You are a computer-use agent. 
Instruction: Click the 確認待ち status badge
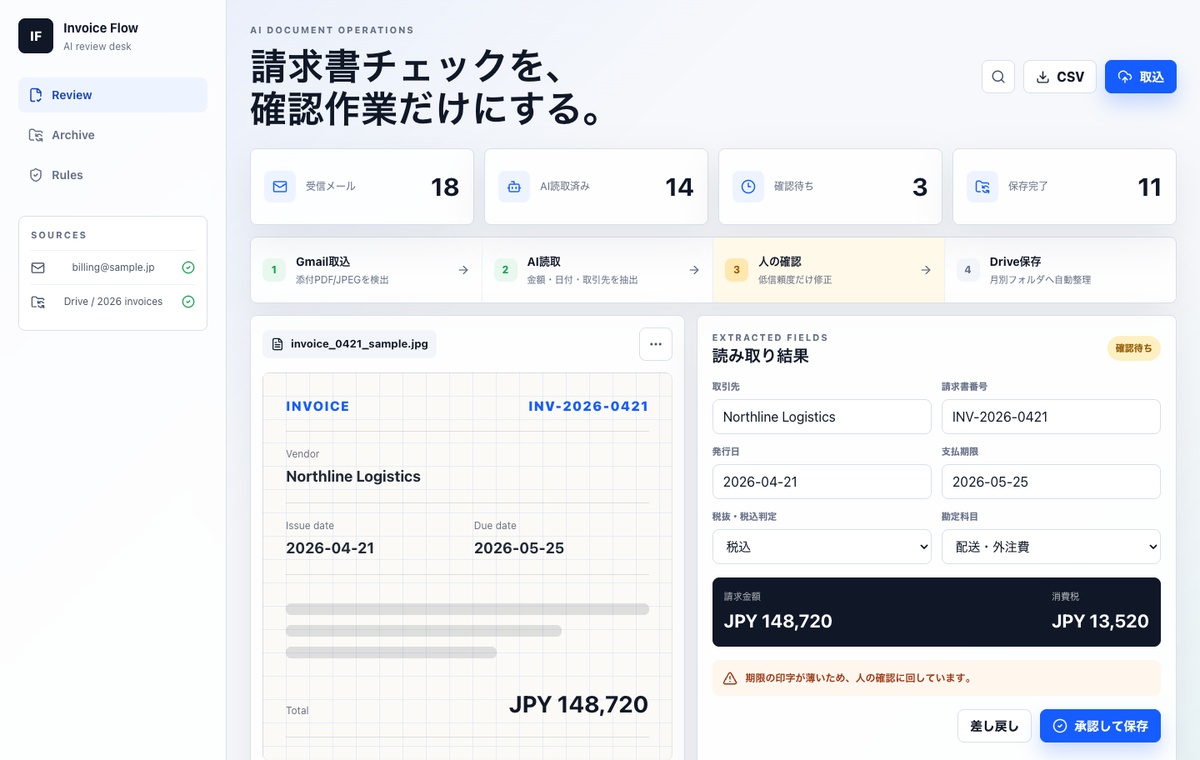tap(1134, 348)
